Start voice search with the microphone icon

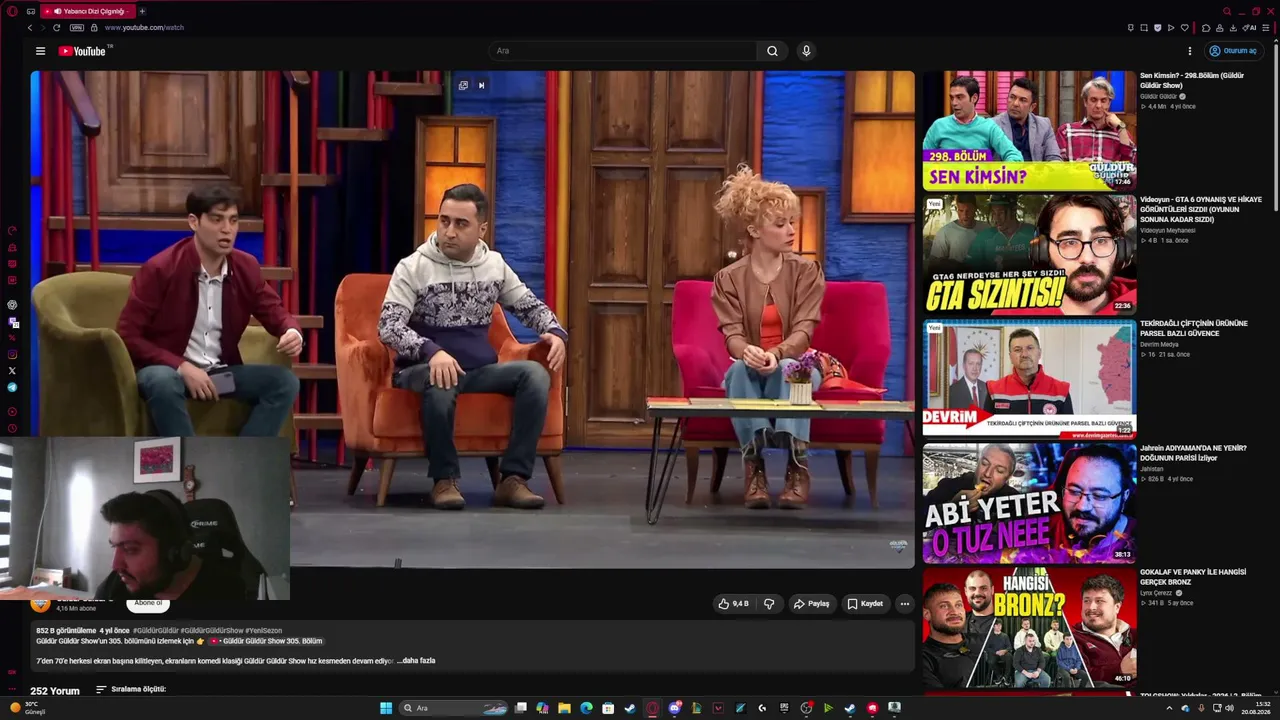tap(806, 51)
